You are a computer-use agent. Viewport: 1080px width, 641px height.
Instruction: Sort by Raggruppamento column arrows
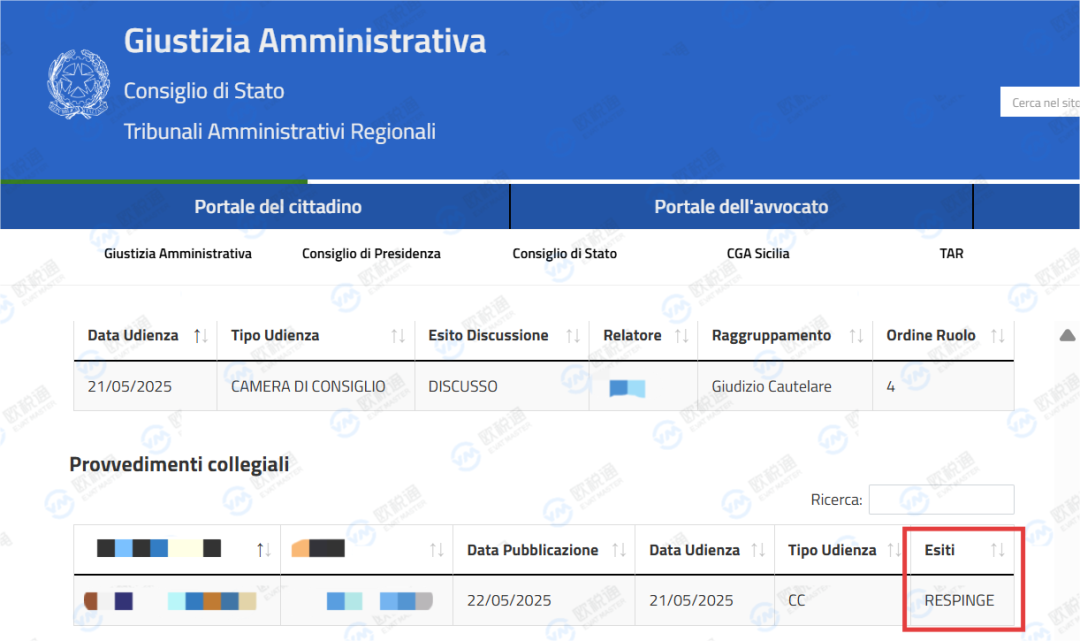tap(856, 336)
